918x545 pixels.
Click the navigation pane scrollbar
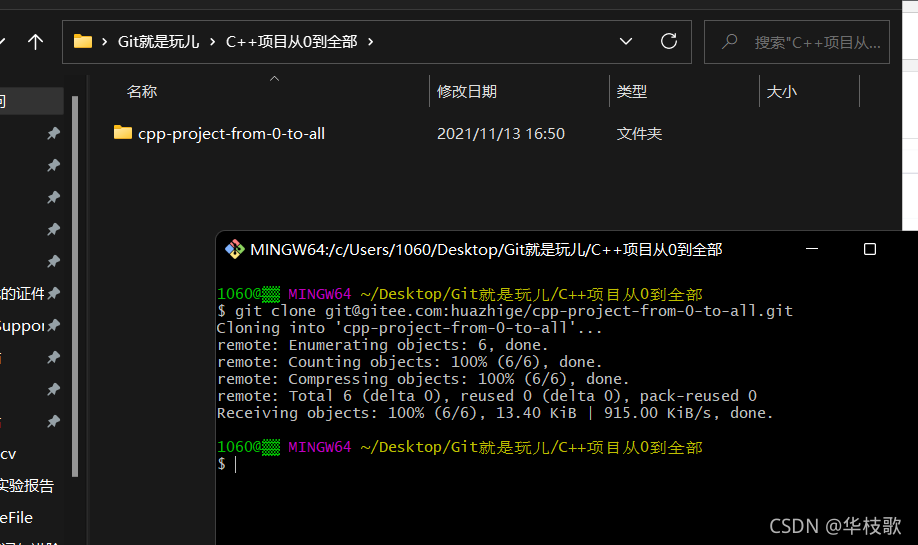coord(75,286)
